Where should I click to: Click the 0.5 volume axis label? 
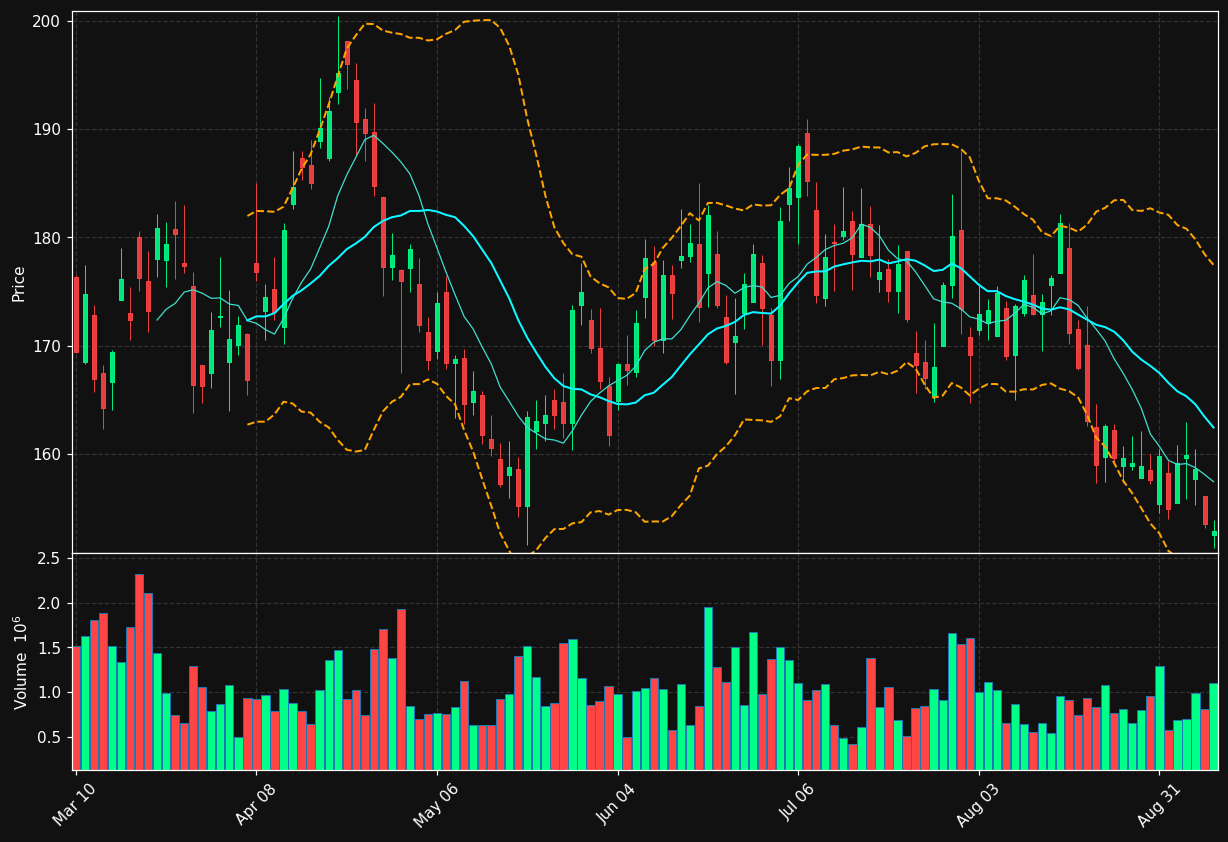(50, 737)
